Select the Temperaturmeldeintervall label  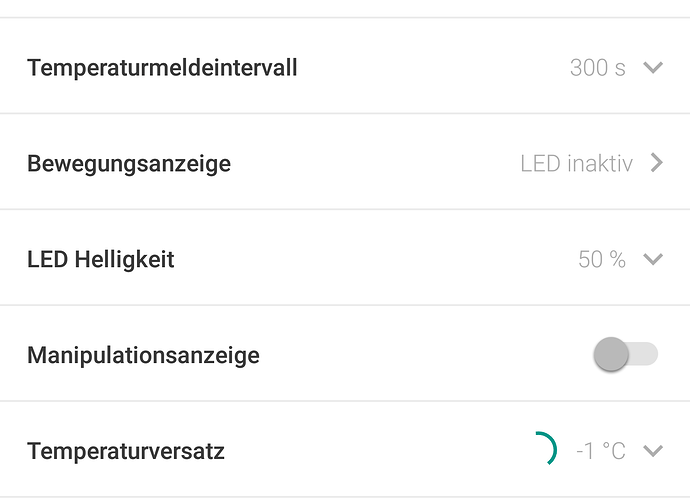(x=162, y=68)
